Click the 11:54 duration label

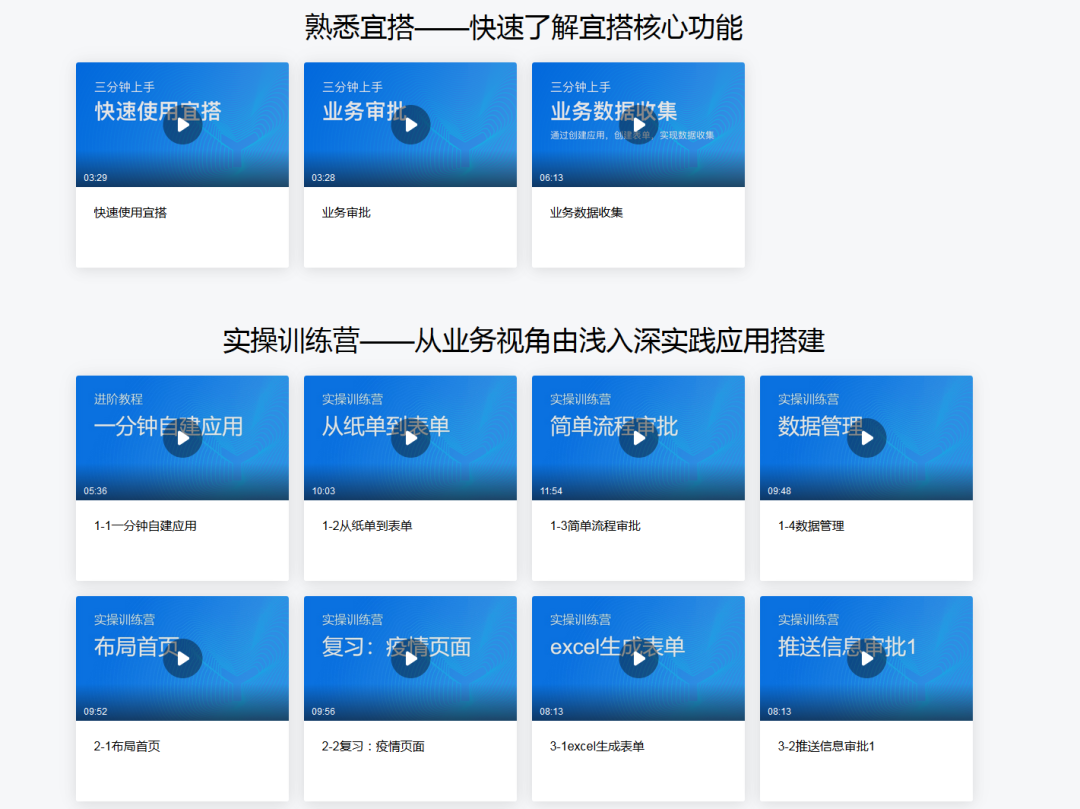point(551,491)
